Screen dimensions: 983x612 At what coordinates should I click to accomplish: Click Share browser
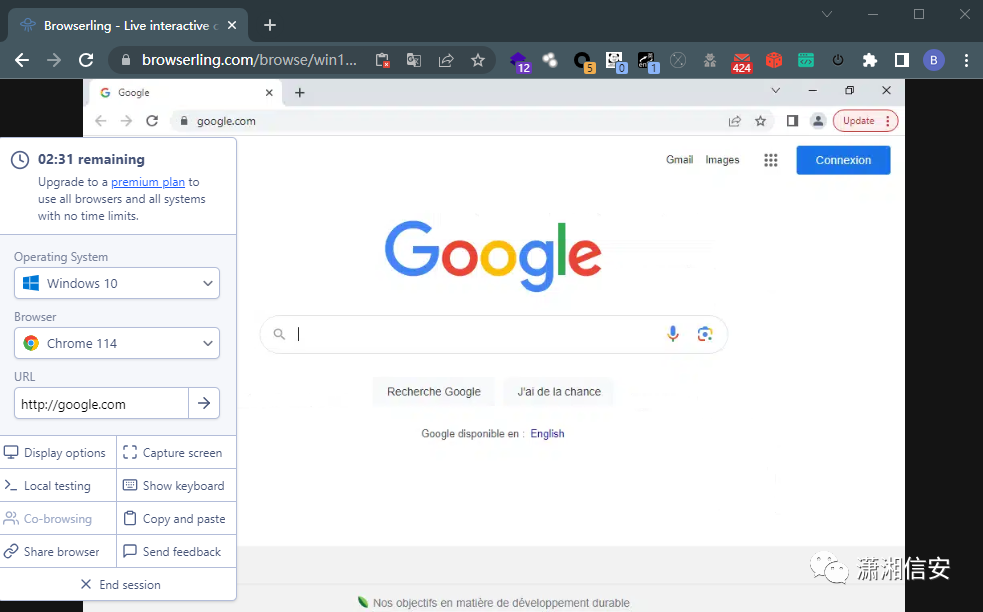(58, 552)
